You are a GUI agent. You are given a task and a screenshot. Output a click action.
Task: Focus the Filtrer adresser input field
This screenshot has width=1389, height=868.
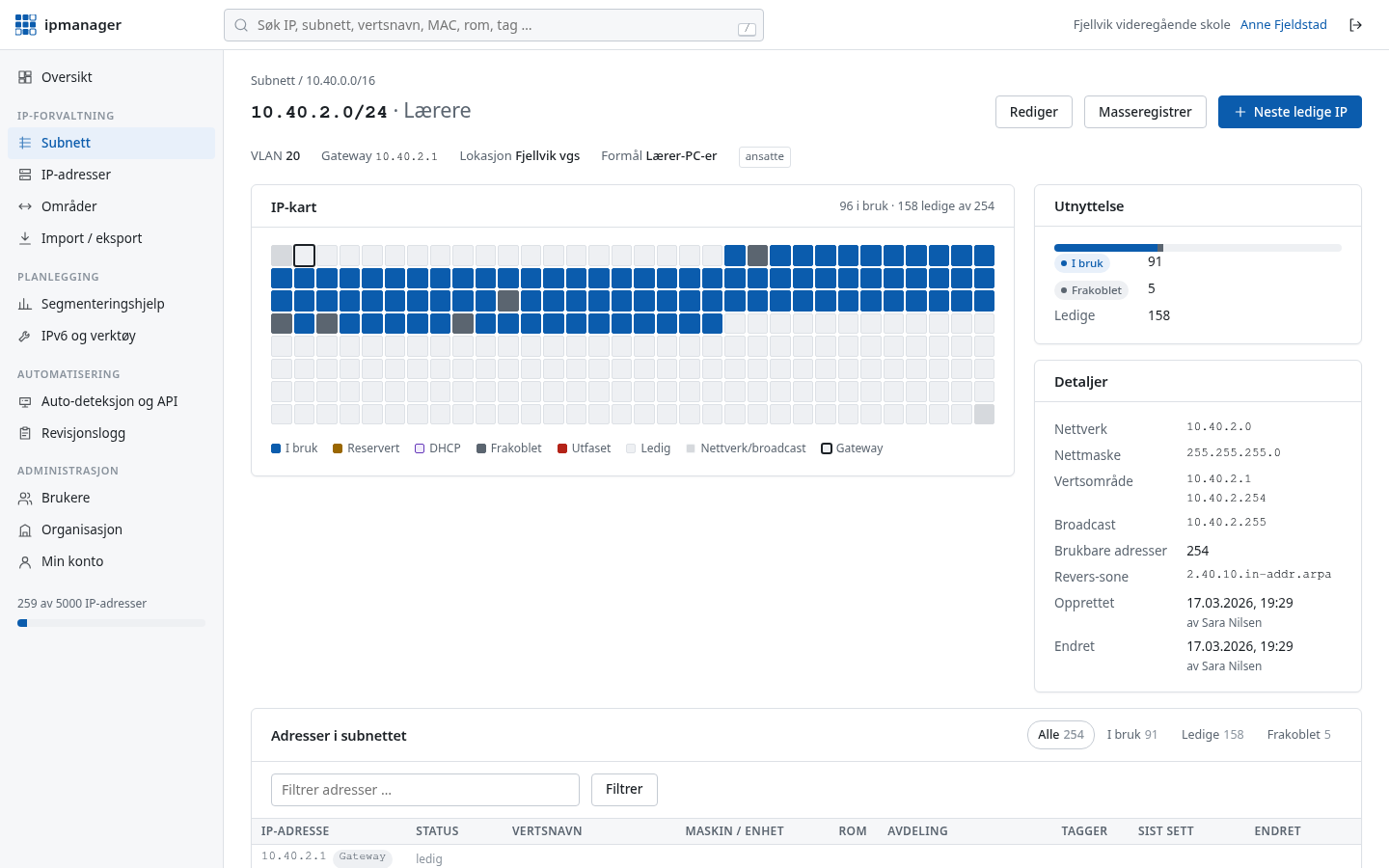[425, 790]
